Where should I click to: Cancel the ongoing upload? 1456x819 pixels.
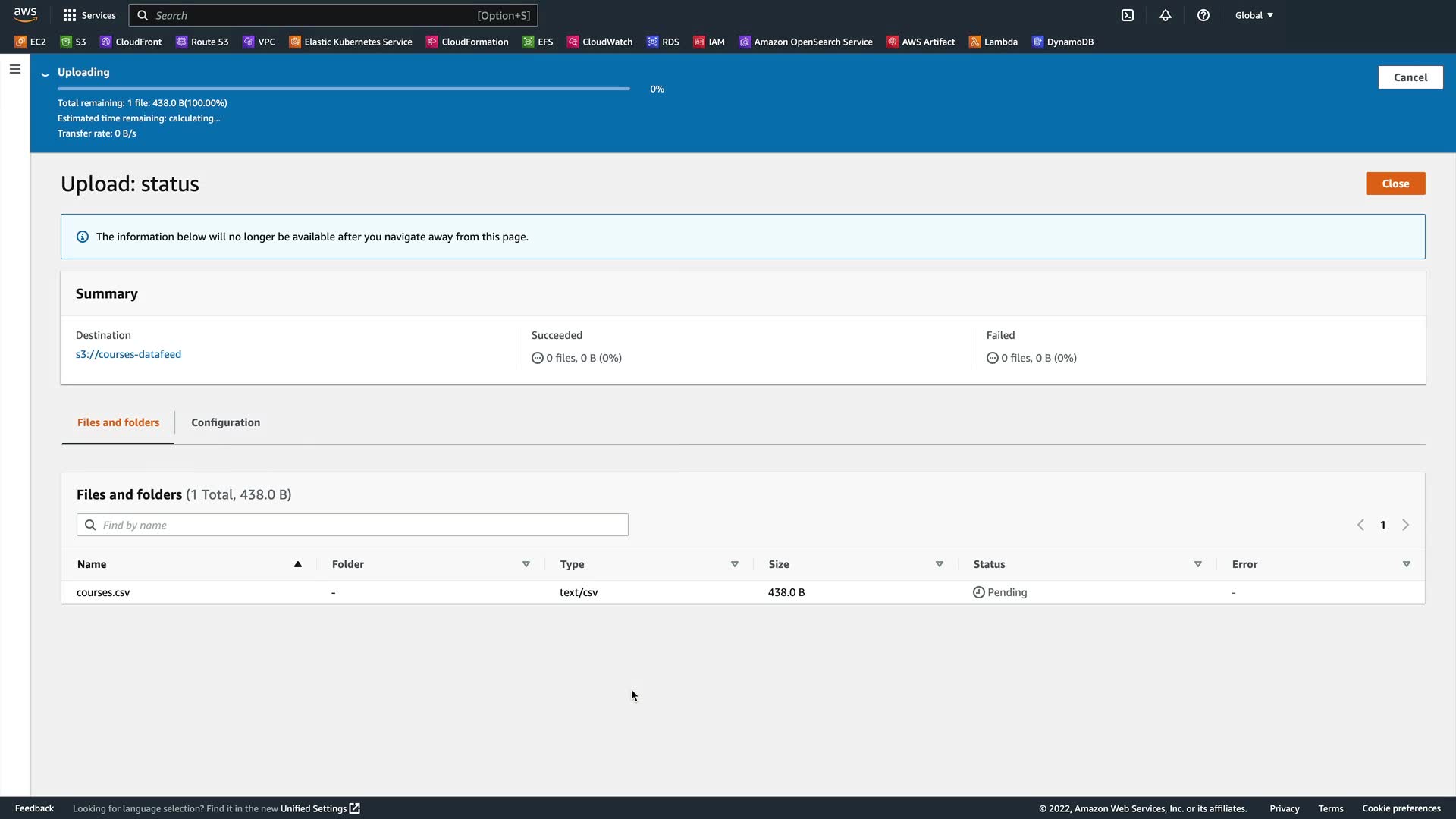tap(1410, 77)
